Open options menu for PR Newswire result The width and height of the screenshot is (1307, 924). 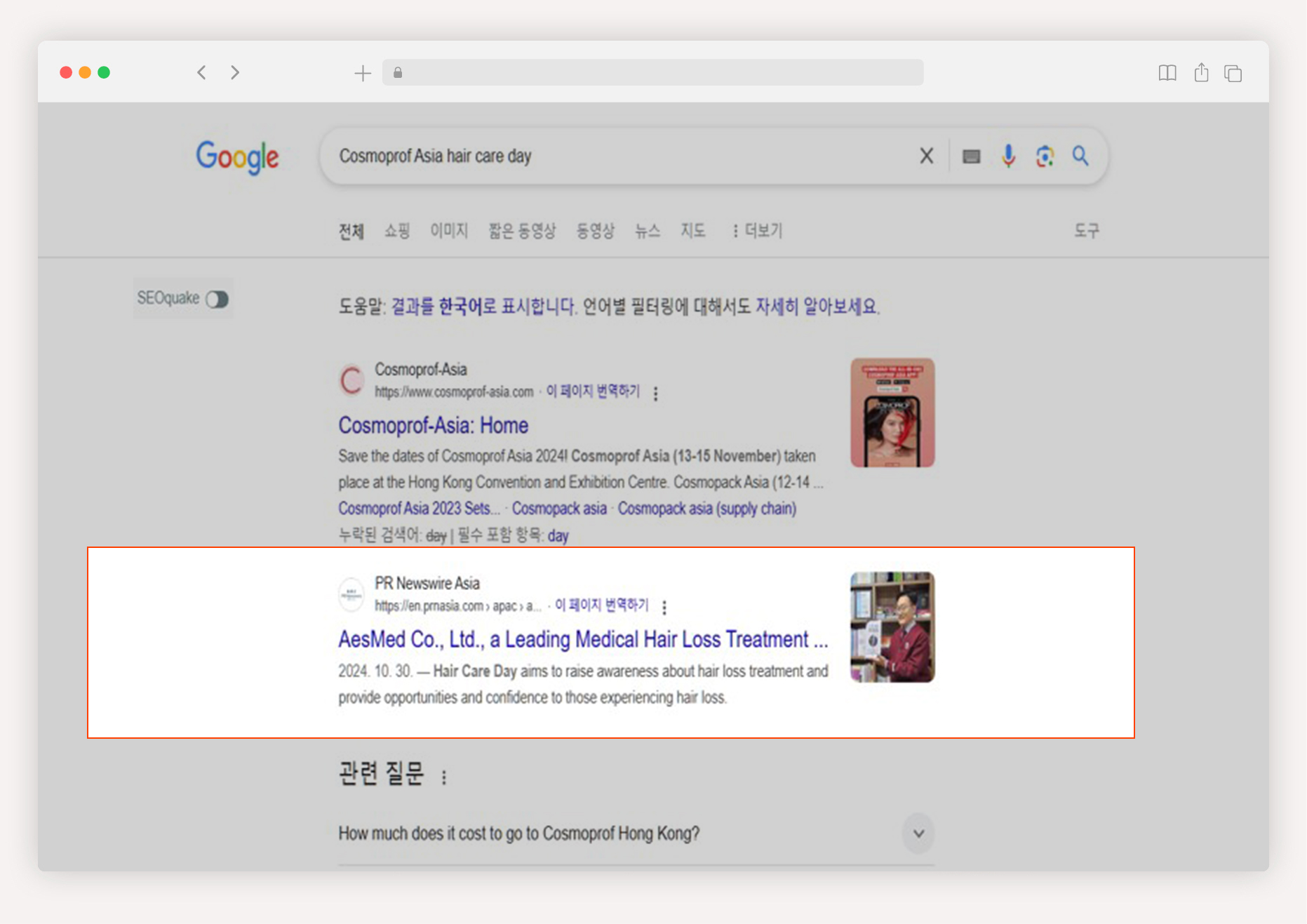664,607
